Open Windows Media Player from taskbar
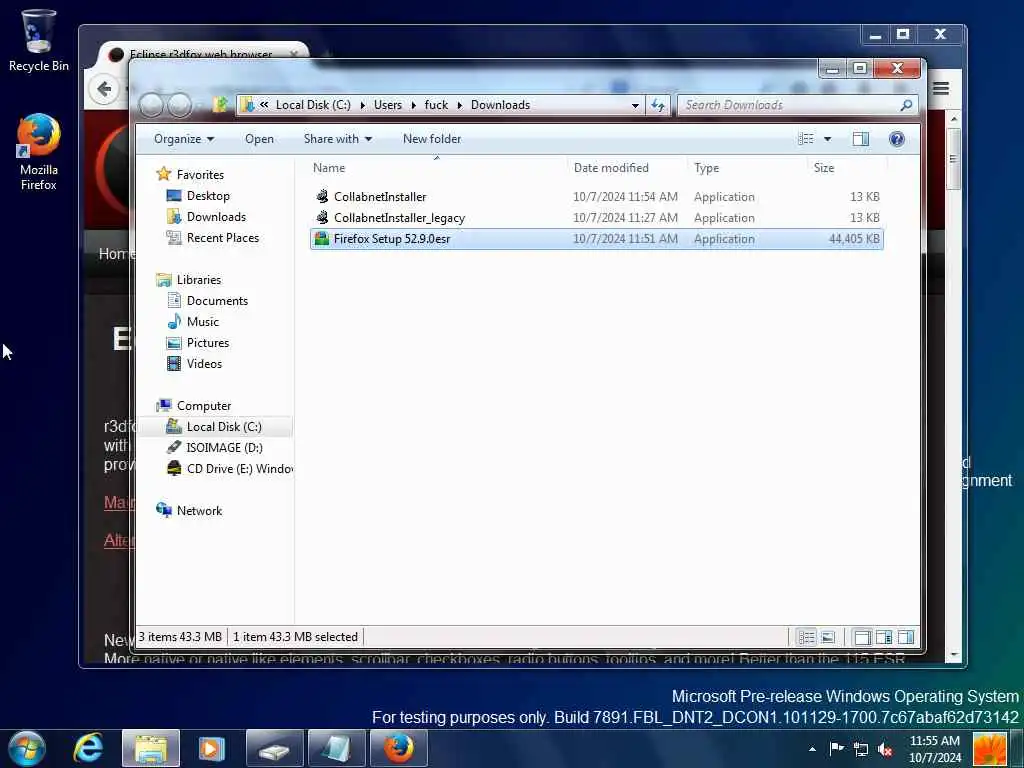Viewport: 1024px width, 768px height. [x=212, y=748]
